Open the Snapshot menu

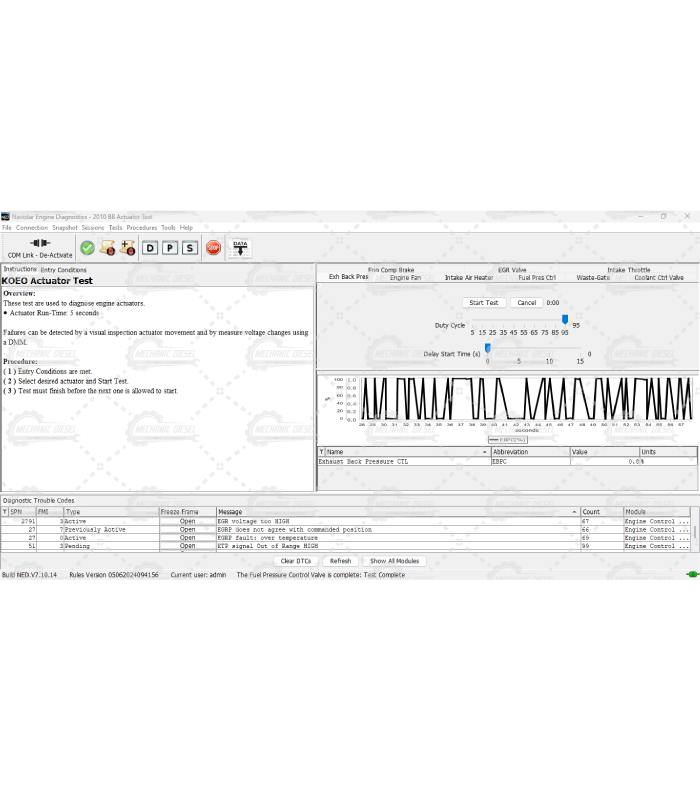tap(64, 228)
